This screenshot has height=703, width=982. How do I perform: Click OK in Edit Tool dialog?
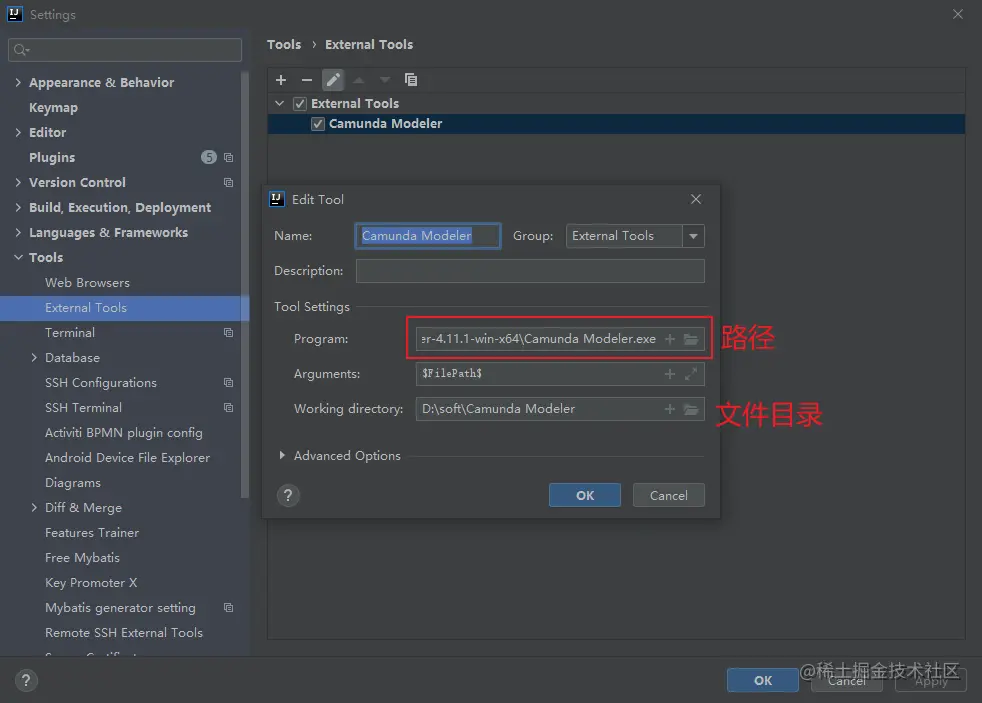point(585,495)
